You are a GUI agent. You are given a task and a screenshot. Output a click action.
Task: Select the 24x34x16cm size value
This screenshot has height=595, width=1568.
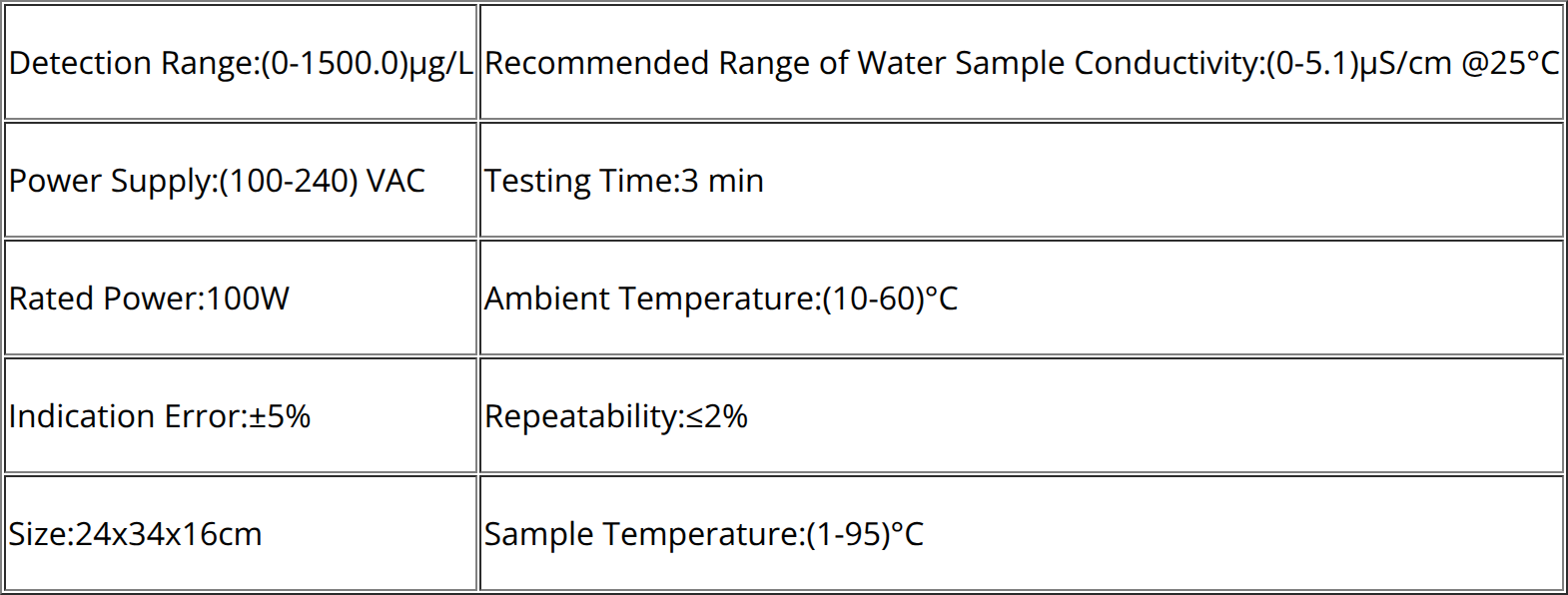coord(168,534)
